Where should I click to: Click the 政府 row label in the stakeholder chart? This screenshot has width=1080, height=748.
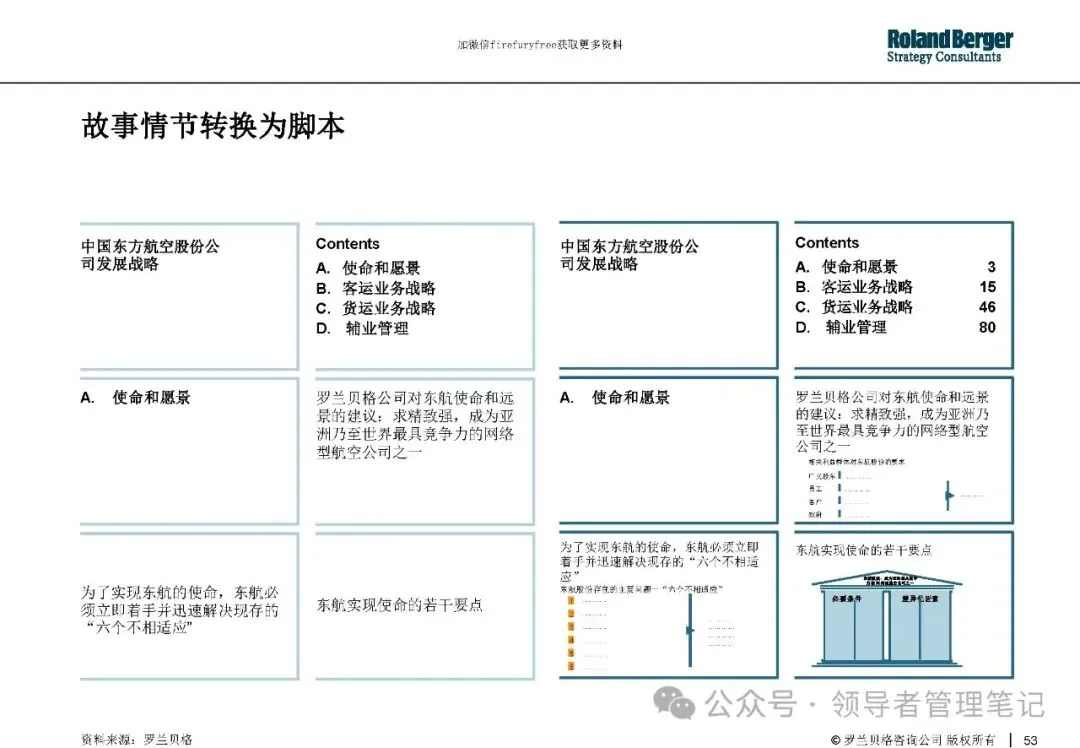point(815,514)
